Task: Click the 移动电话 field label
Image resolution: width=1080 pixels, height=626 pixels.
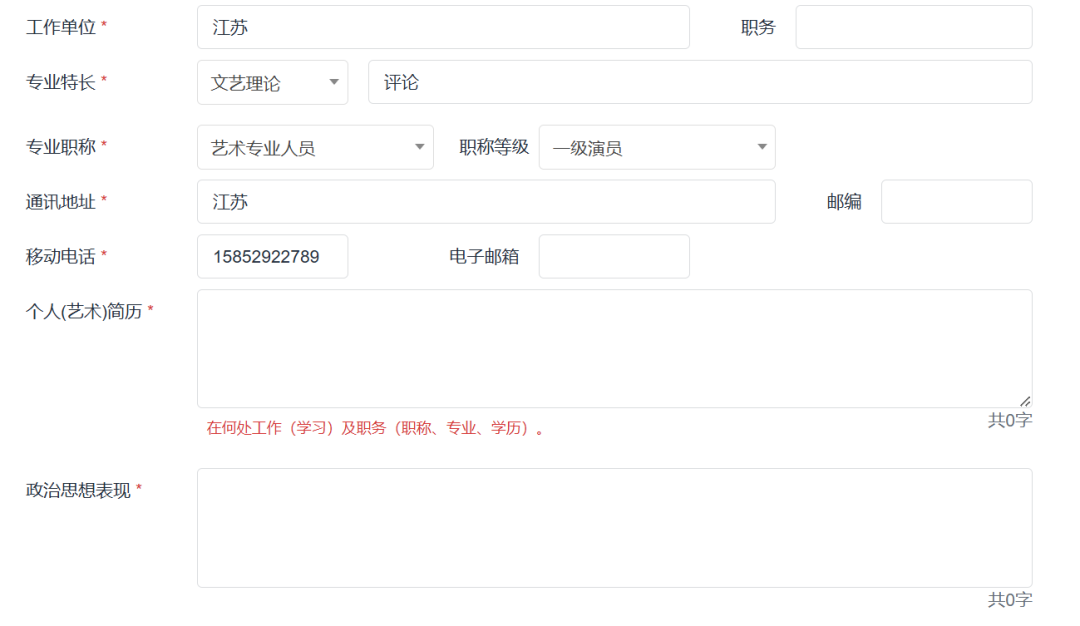Action: point(61,257)
